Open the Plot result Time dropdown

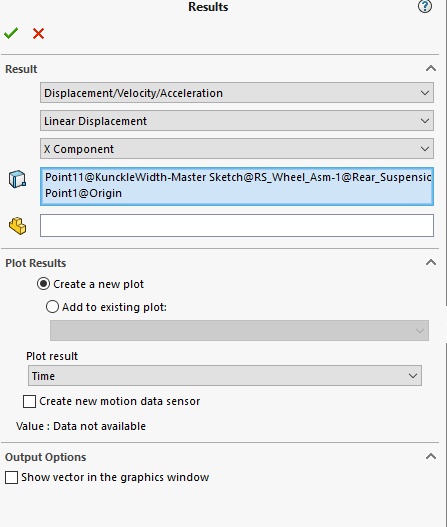click(x=225, y=376)
